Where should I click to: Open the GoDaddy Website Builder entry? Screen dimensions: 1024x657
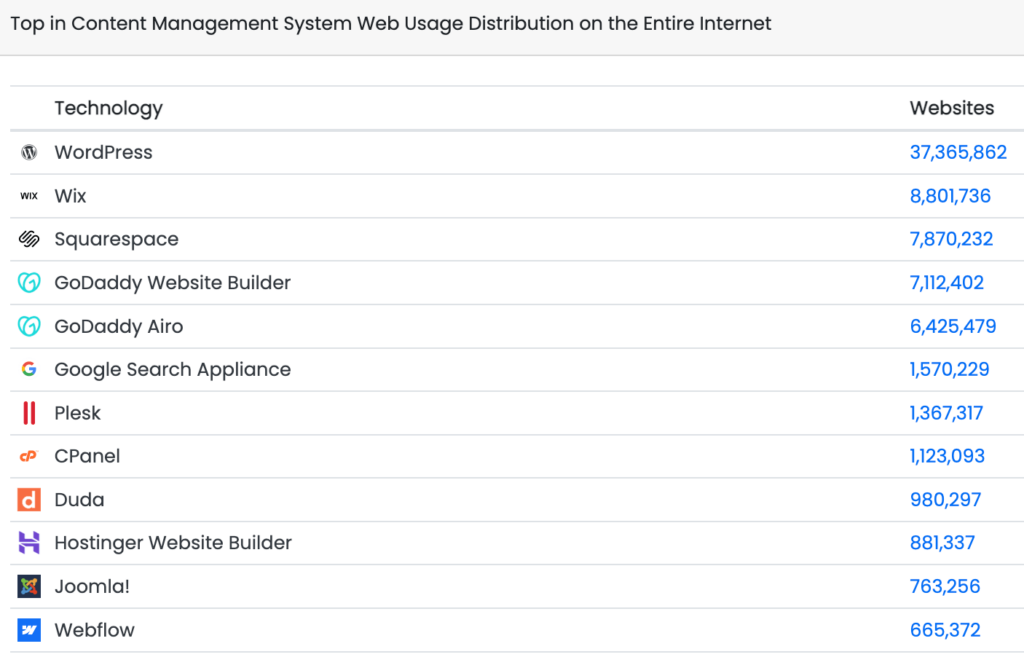click(172, 283)
